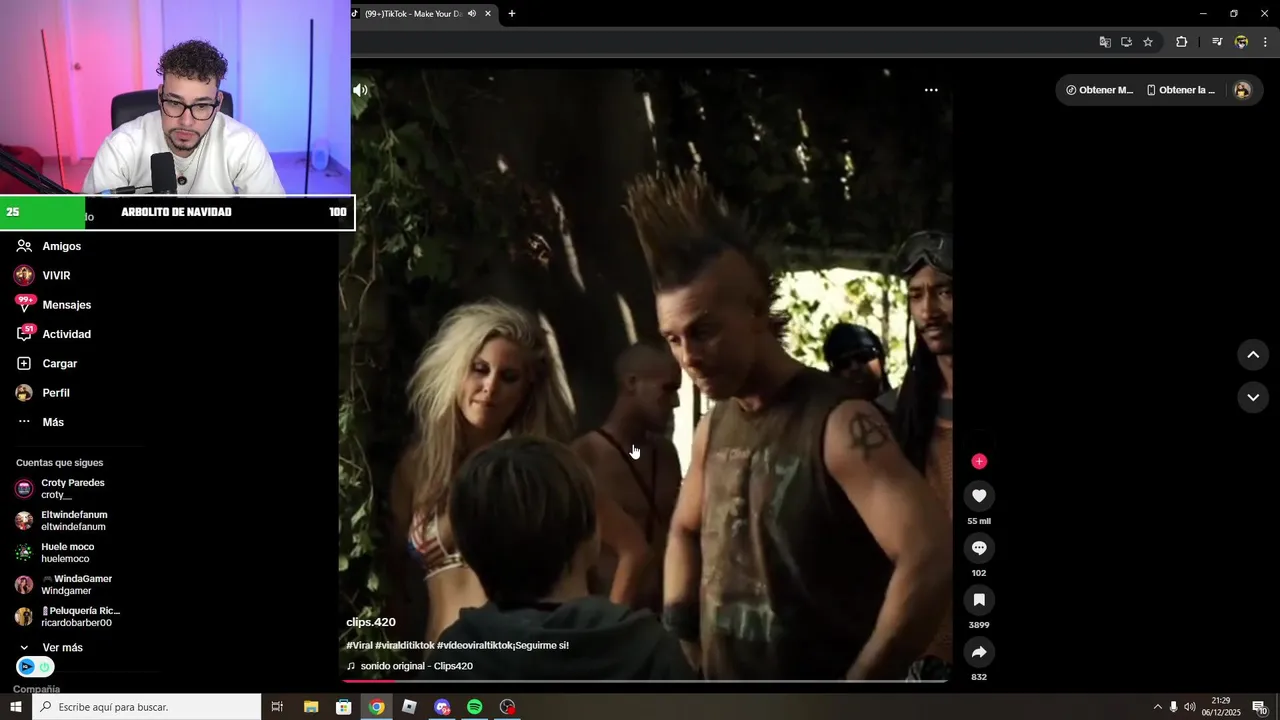Open the recording app taskbar icon
The image size is (1280, 720).
point(508,707)
